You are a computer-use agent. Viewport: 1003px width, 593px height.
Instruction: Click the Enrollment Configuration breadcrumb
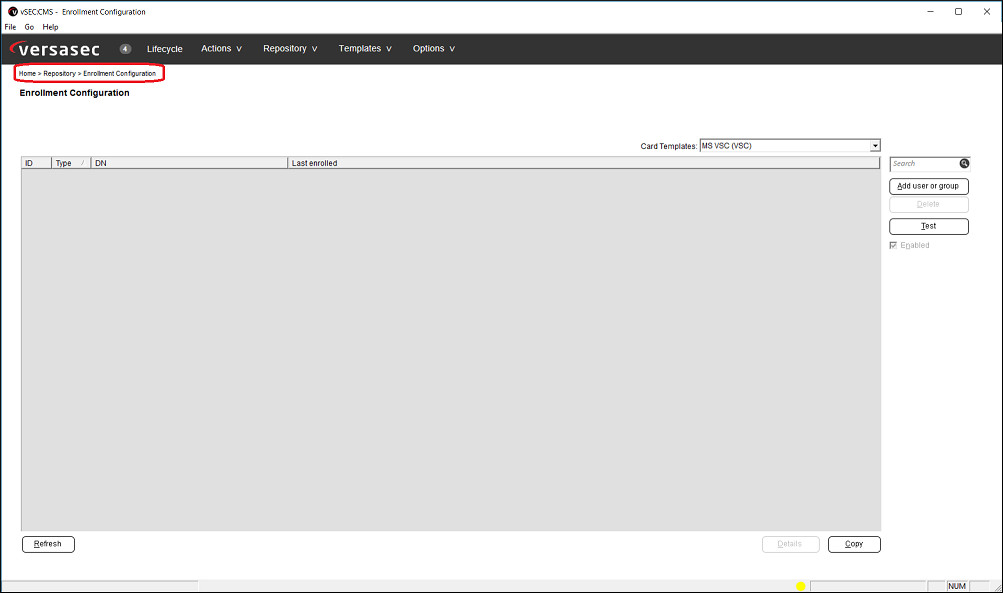pyautogui.click(x=120, y=74)
